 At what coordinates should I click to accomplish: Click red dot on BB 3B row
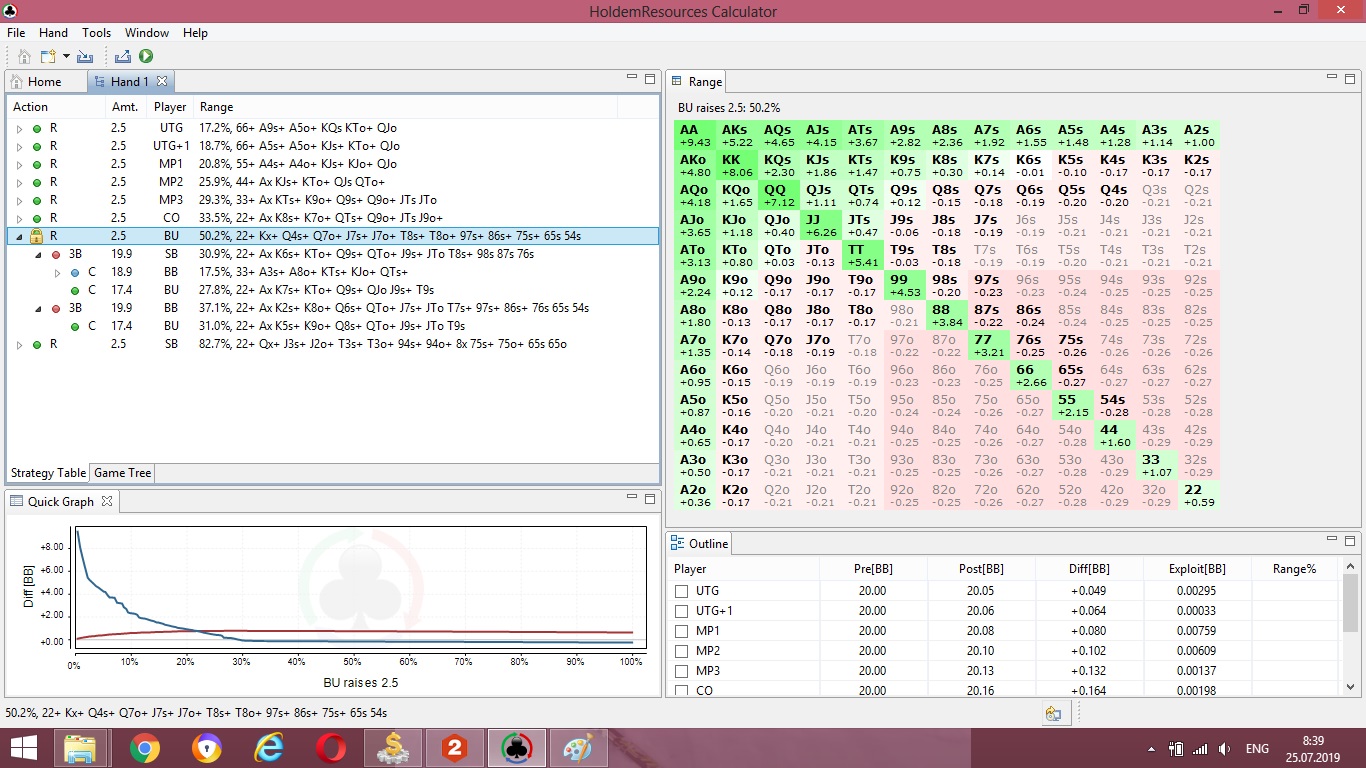56,309
